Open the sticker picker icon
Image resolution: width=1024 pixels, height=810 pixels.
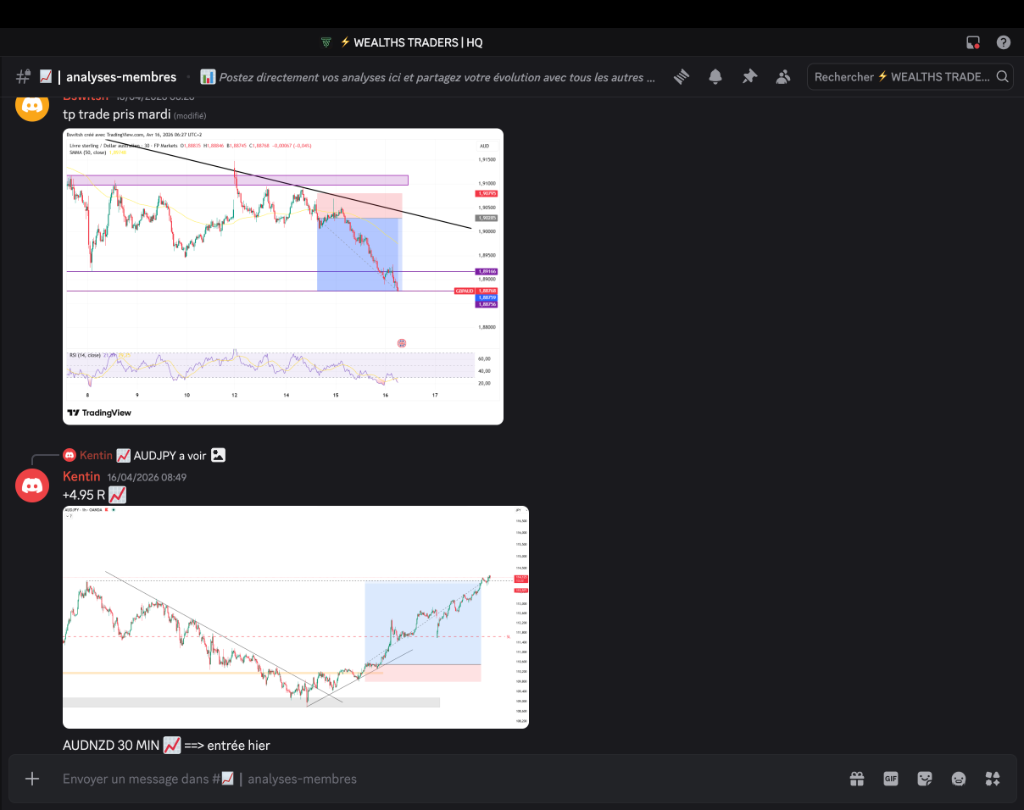925,779
